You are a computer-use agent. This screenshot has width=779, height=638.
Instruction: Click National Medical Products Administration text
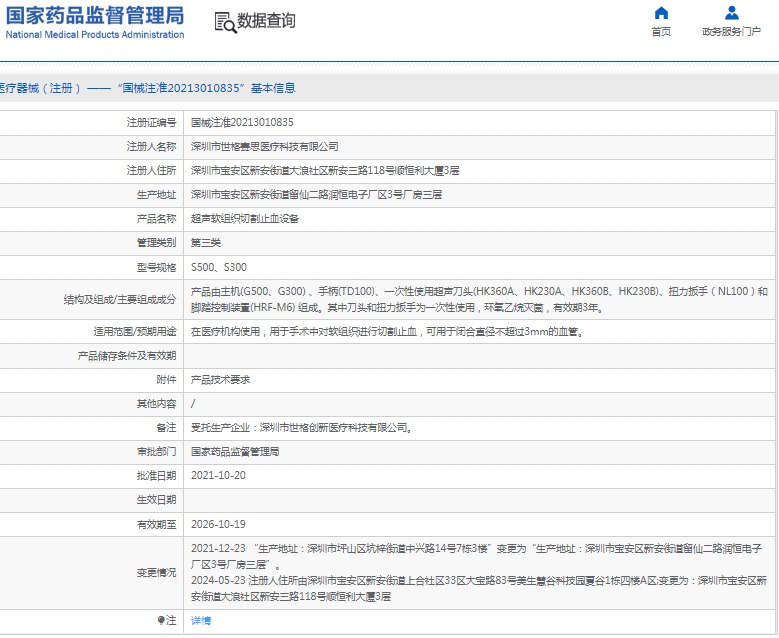[95, 34]
